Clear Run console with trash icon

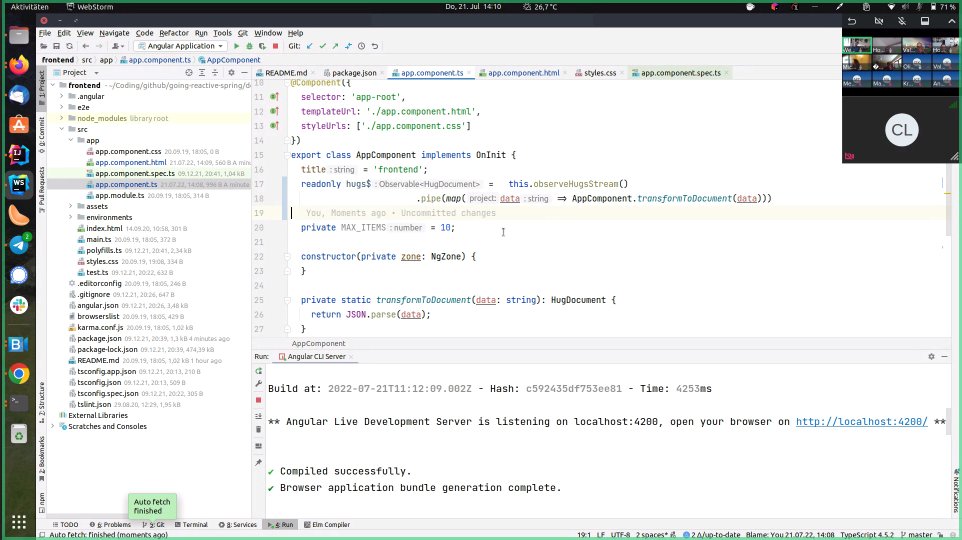click(x=258, y=430)
